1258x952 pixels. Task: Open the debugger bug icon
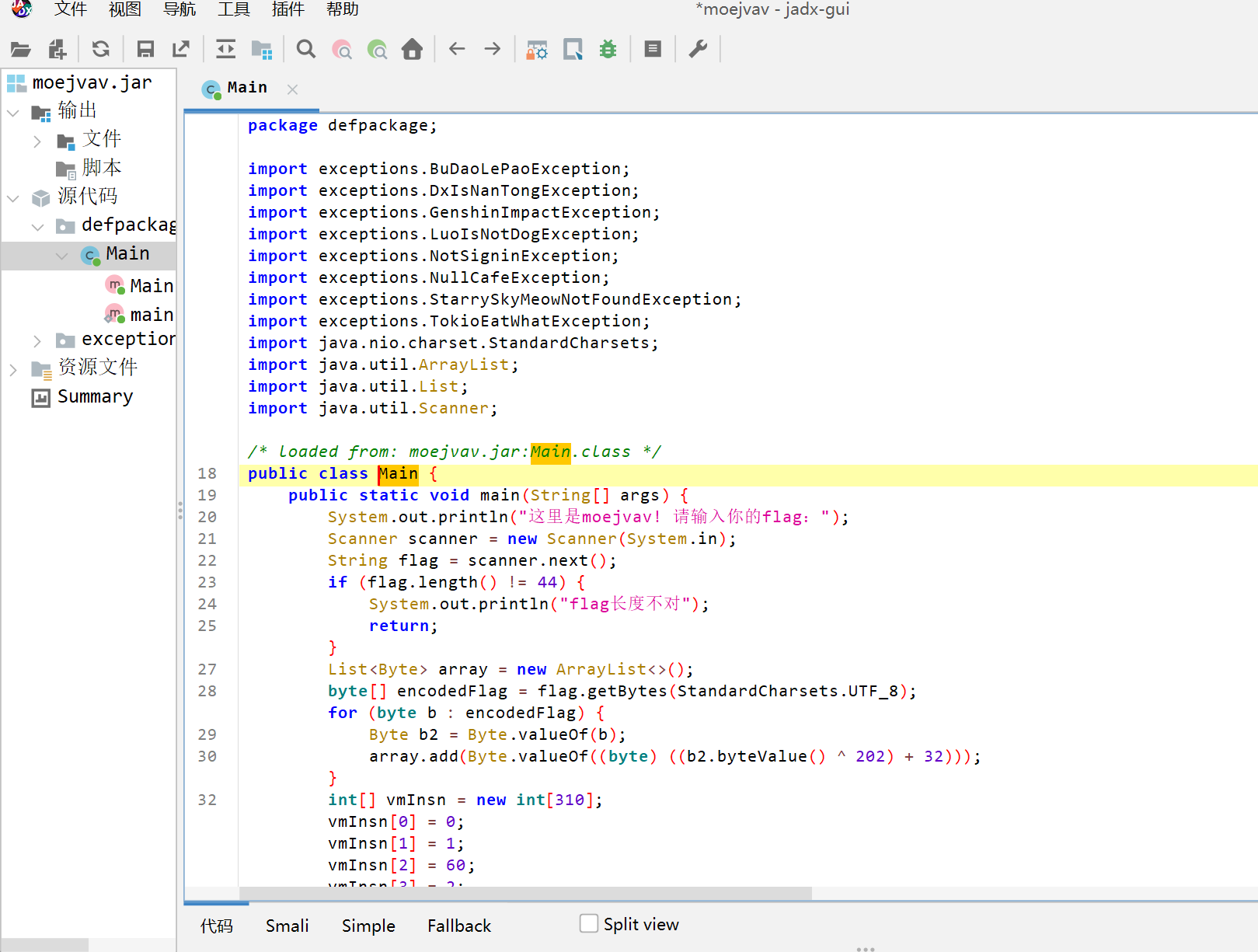click(608, 50)
